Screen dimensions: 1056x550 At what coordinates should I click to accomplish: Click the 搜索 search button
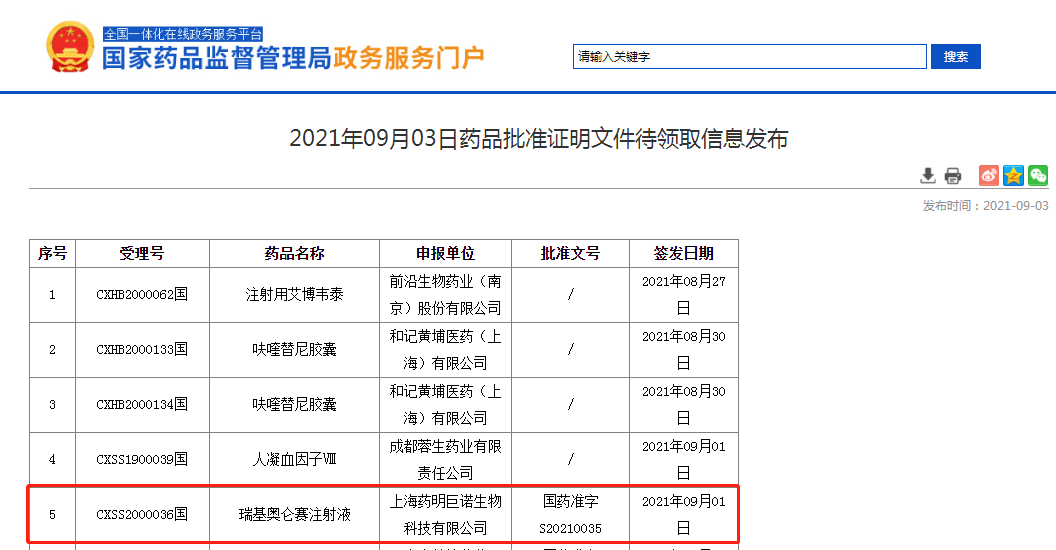(956, 57)
